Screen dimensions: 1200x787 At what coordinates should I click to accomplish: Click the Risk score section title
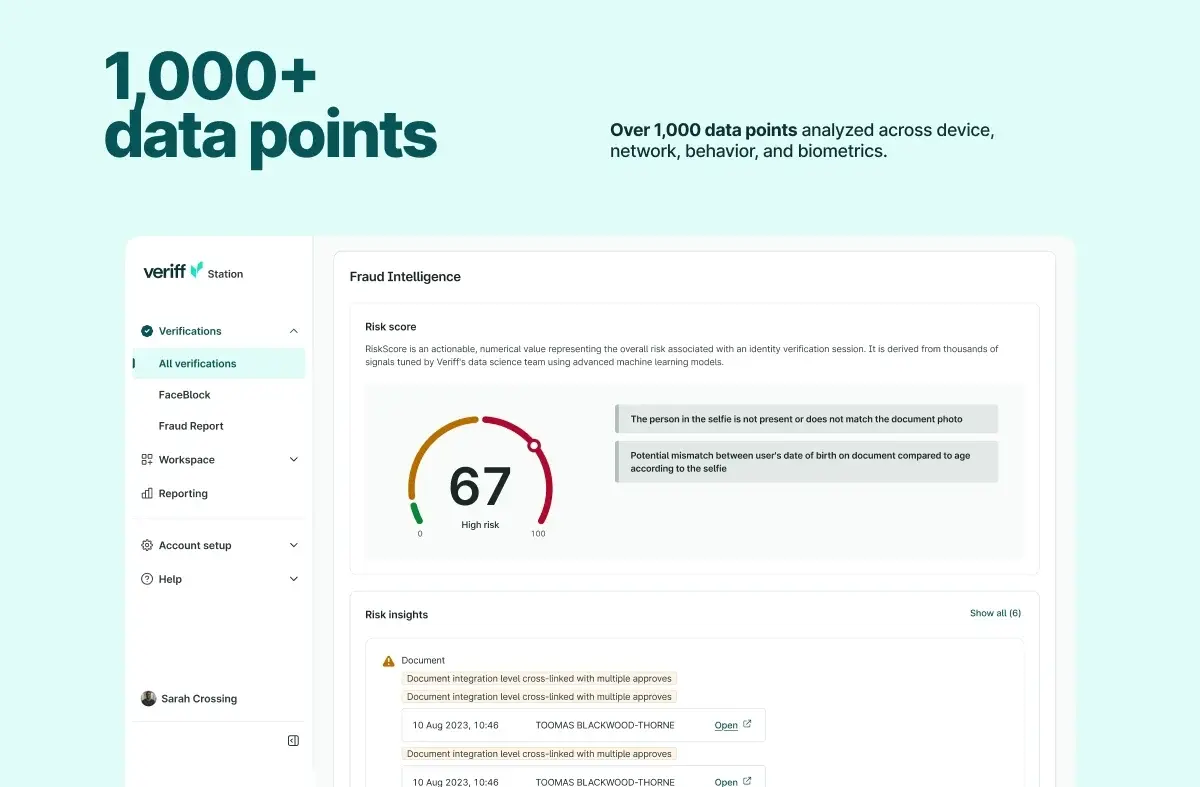(x=391, y=327)
